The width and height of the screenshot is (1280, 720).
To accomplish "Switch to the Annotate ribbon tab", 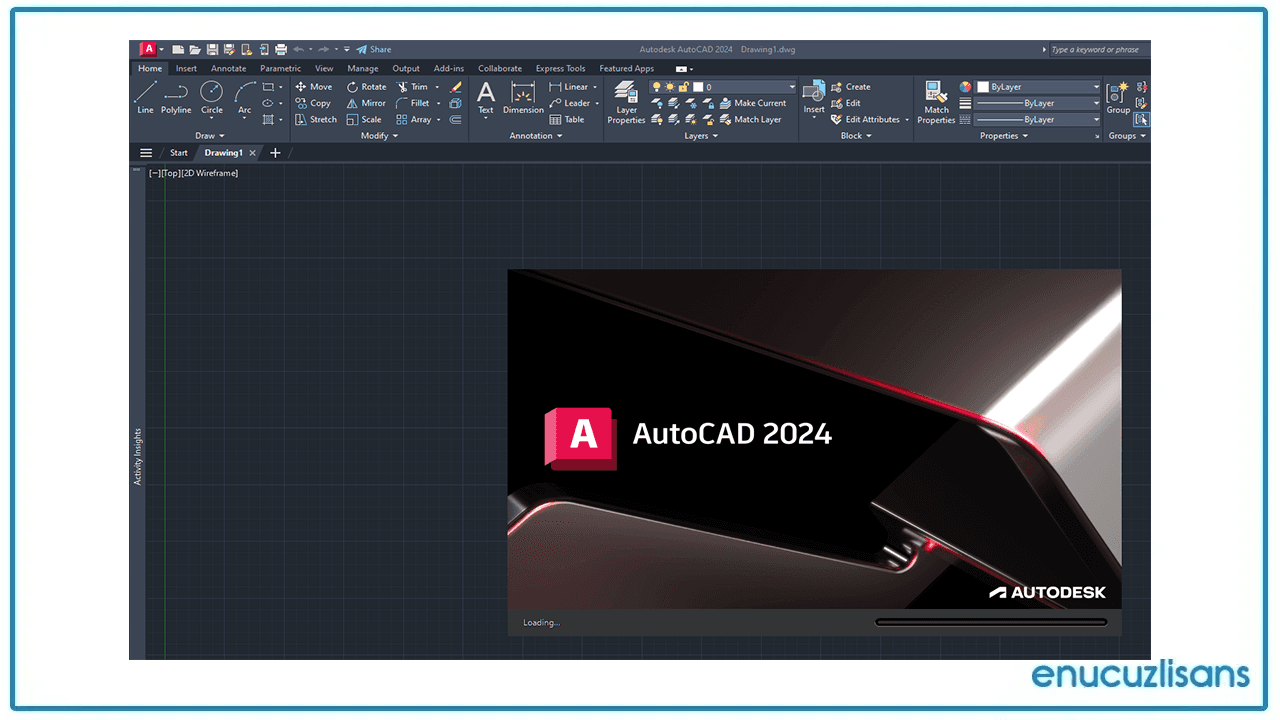I will tap(229, 69).
